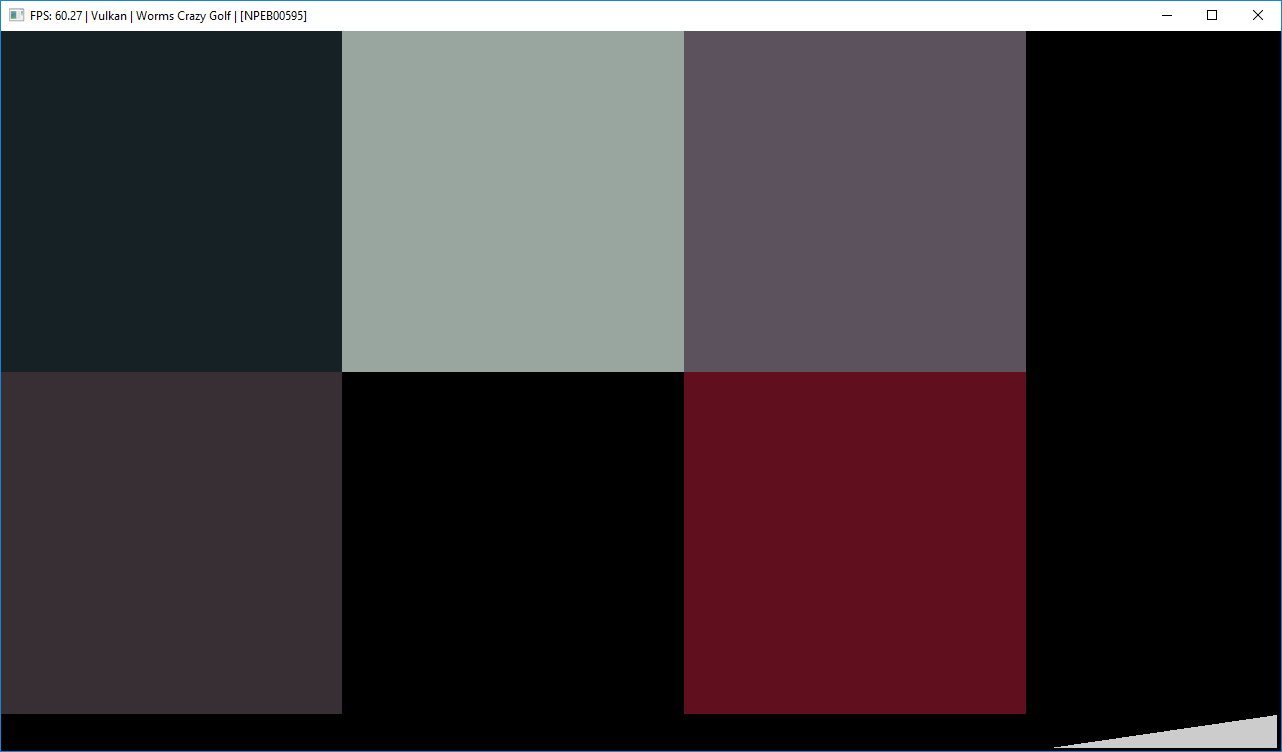This screenshot has width=1282, height=752.
Task: Click the FPS counter in title bar
Action: pos(56,16)
